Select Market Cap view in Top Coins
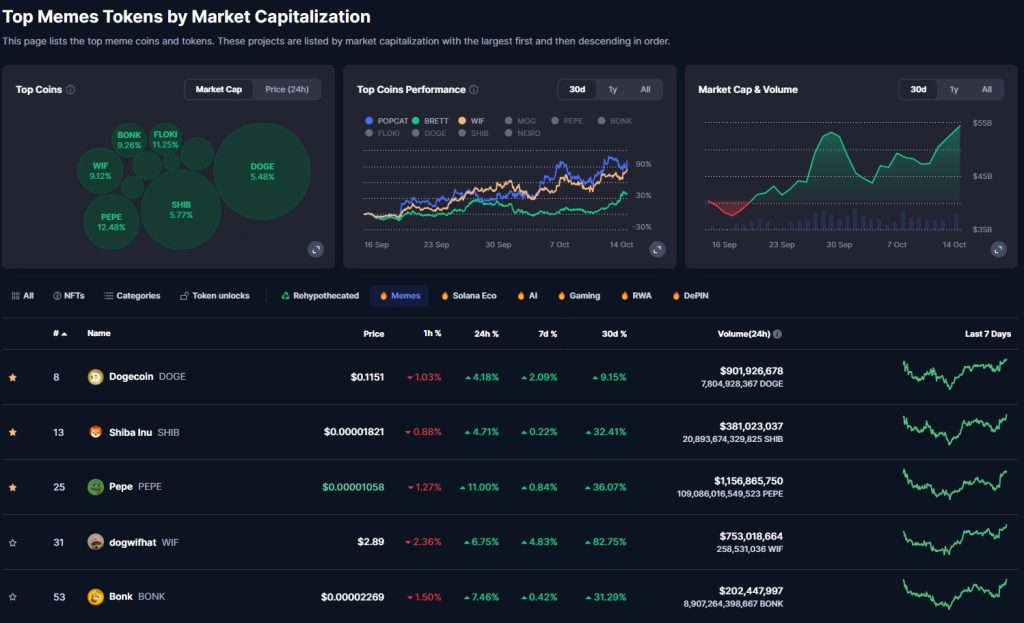The image size is (1024, 623). tap(219, 89)
